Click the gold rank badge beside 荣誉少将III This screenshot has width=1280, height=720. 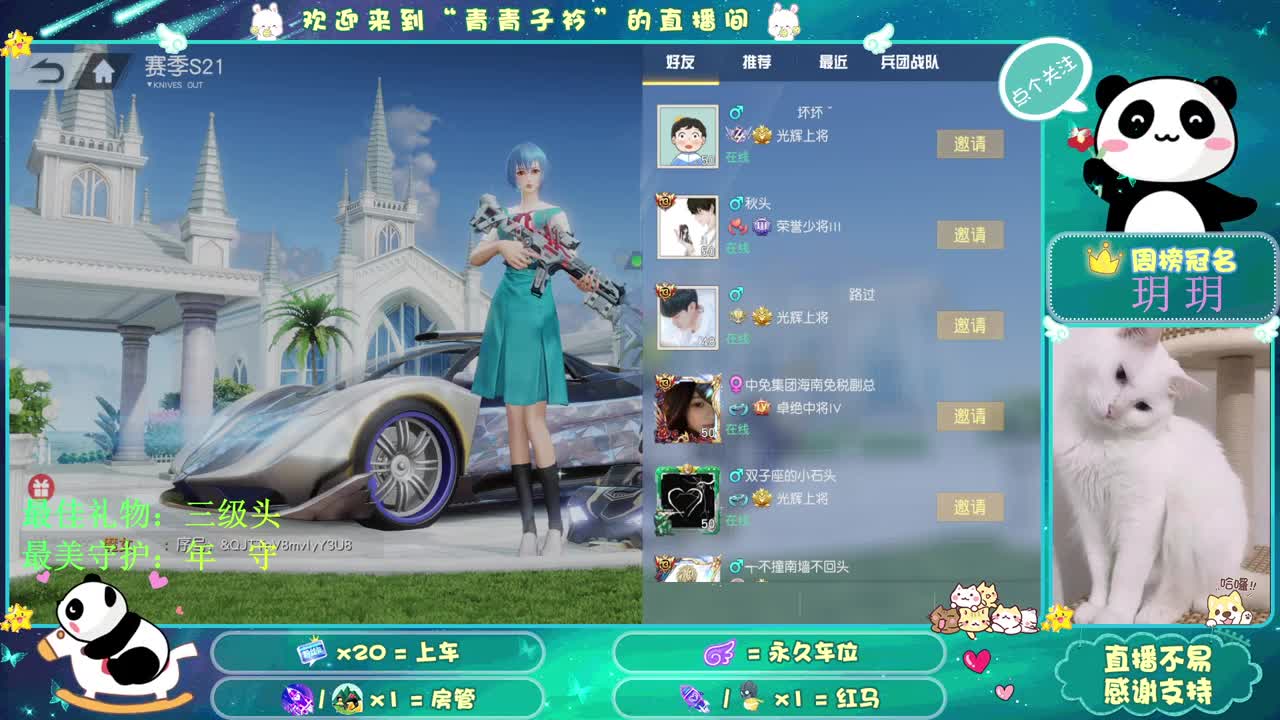[762, 227]
